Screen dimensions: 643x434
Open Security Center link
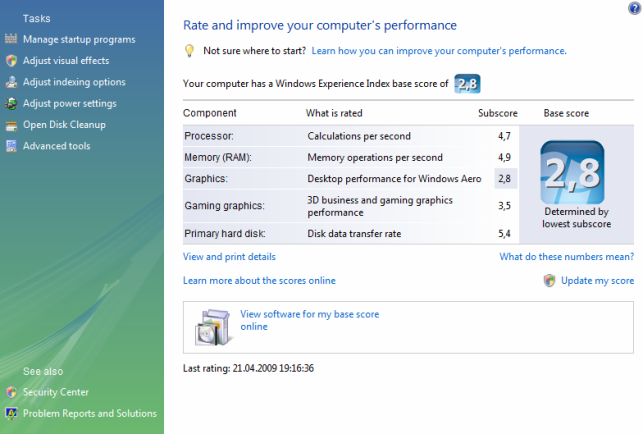tap(56, 392)
